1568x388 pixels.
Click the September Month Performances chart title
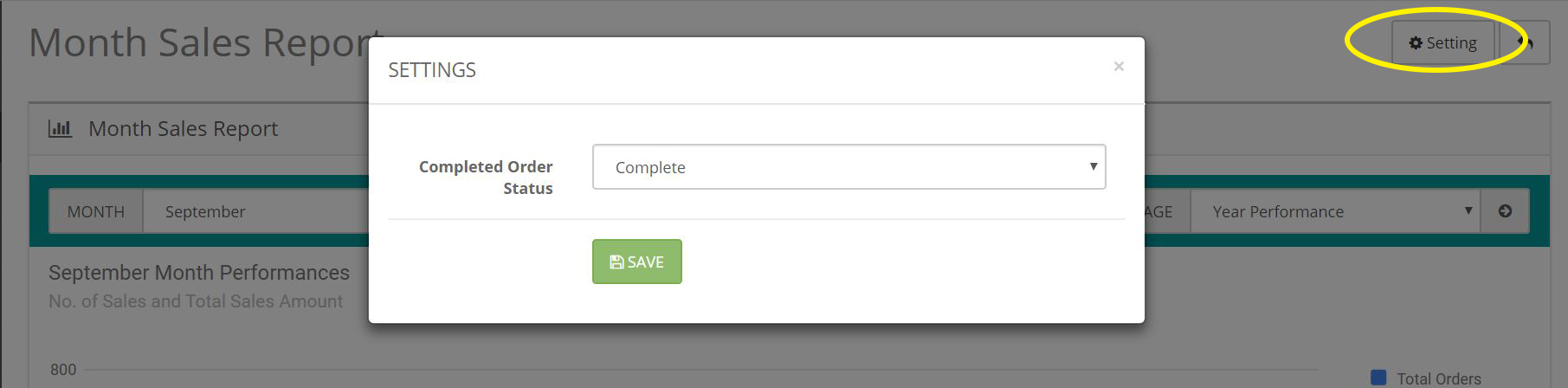(199, 272)
